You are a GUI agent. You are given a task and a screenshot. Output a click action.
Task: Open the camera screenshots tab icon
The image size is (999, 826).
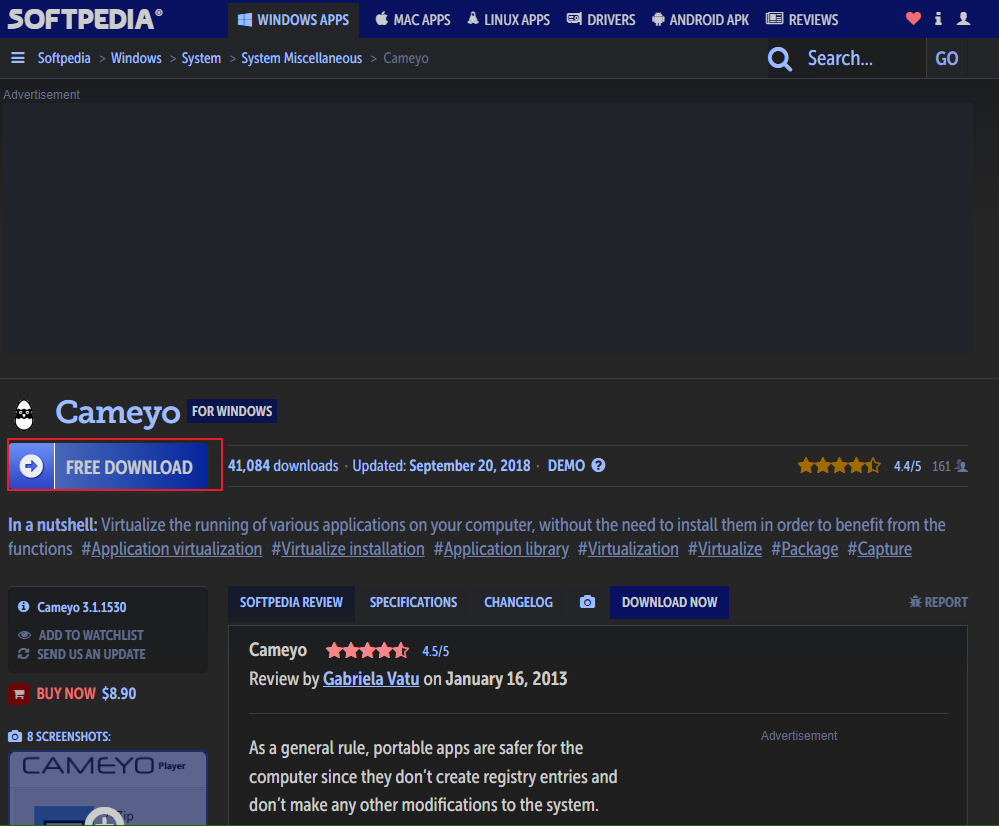pyautogui.click(x=587, y=602)
